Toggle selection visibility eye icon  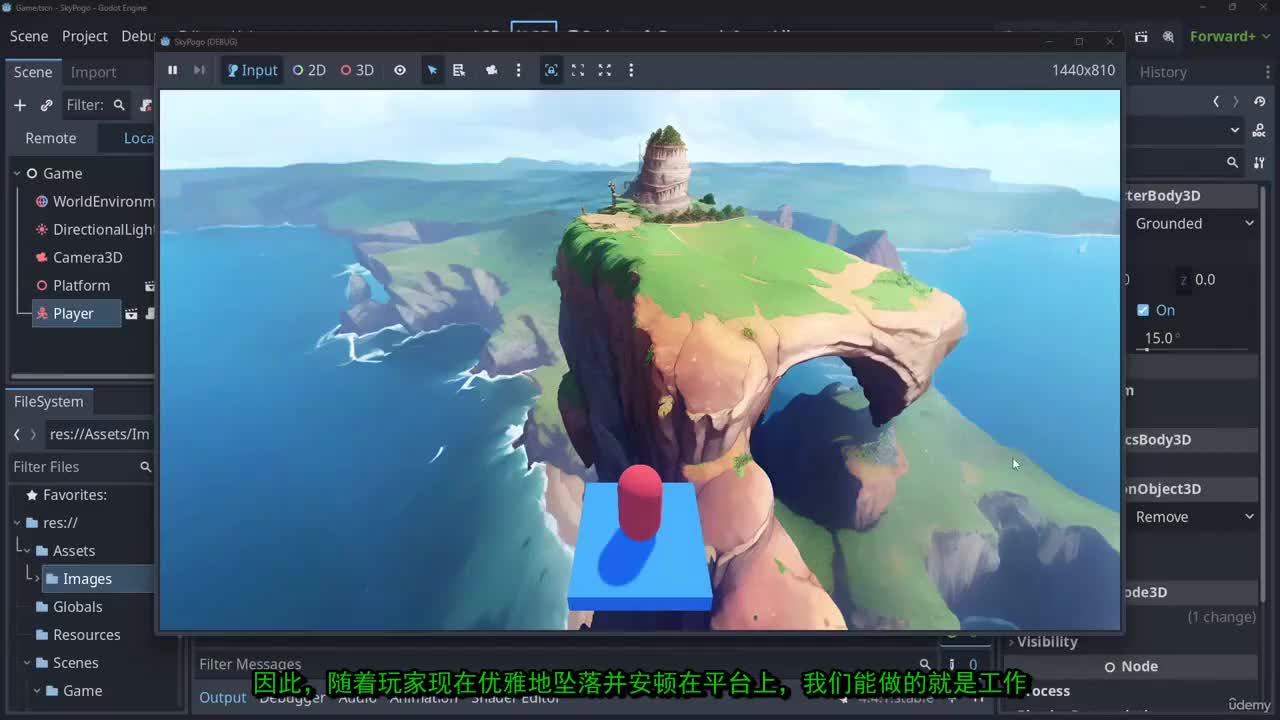coord(400,70)
